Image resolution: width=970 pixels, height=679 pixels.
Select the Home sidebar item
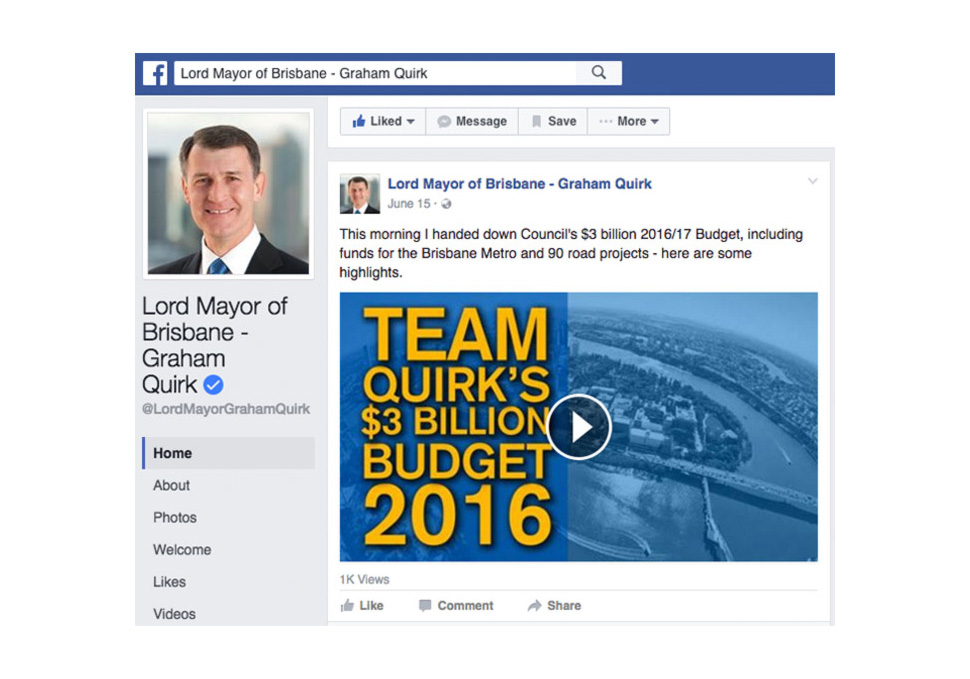(x=228, y=453)
